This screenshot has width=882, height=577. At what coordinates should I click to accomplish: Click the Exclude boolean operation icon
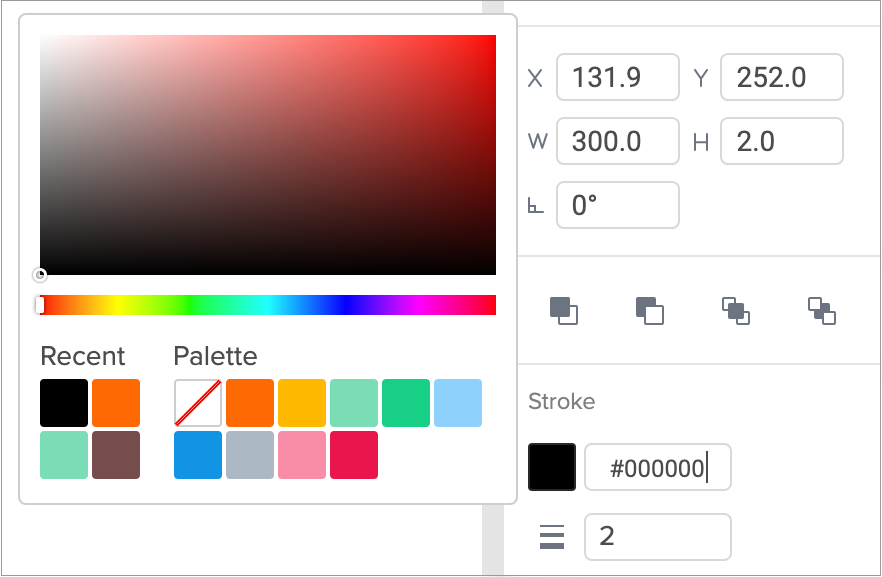(822, 311)
